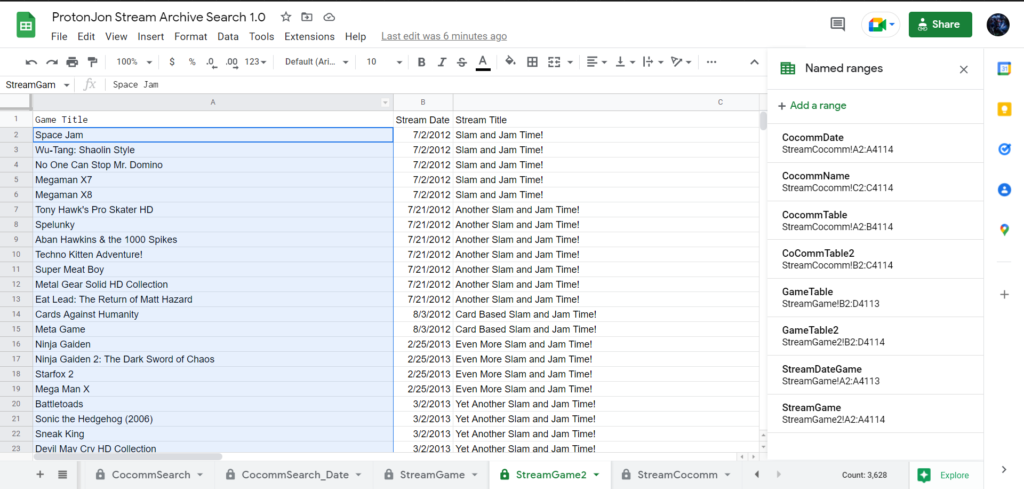Open the Format menu

click(191, 37)
